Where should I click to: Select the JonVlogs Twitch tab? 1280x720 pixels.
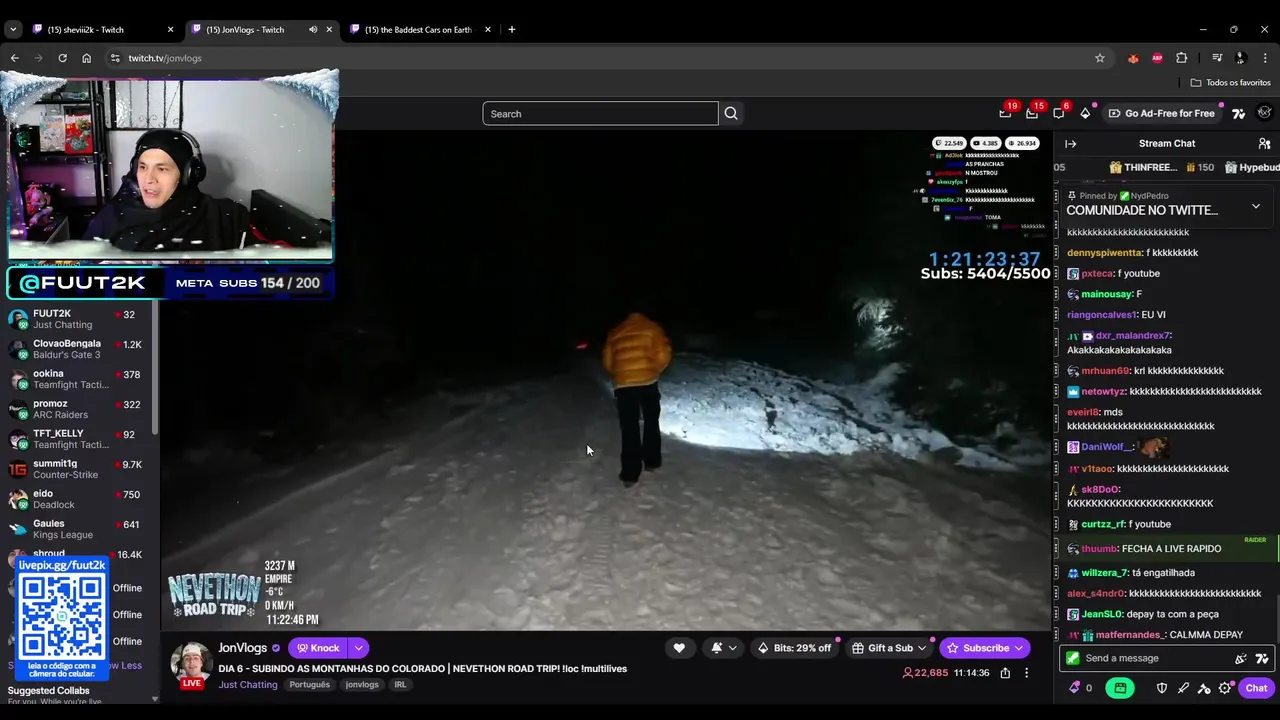261,30
